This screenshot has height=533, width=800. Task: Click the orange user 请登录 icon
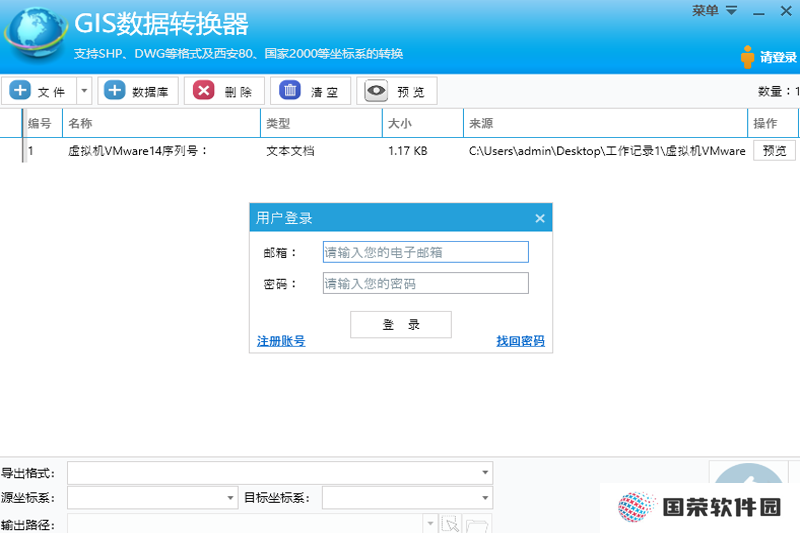click(x=747, y=57)
